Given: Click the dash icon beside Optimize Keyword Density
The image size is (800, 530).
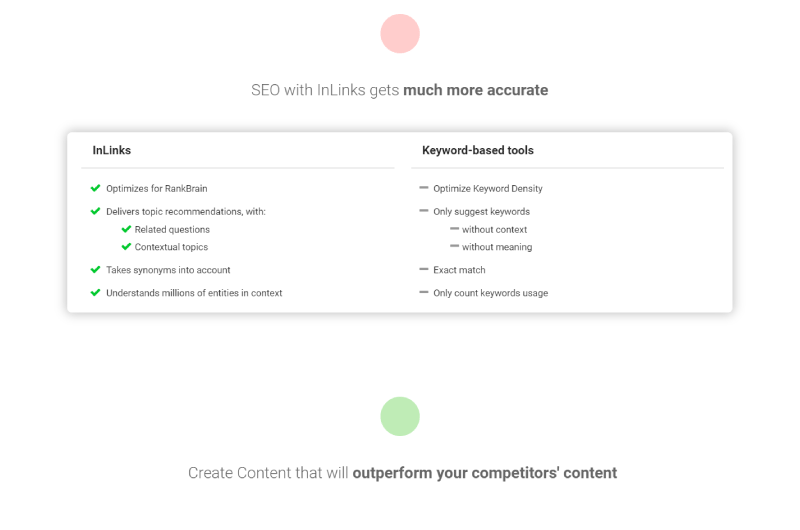Looking at the screenshot, I should (x=423, y=188).
